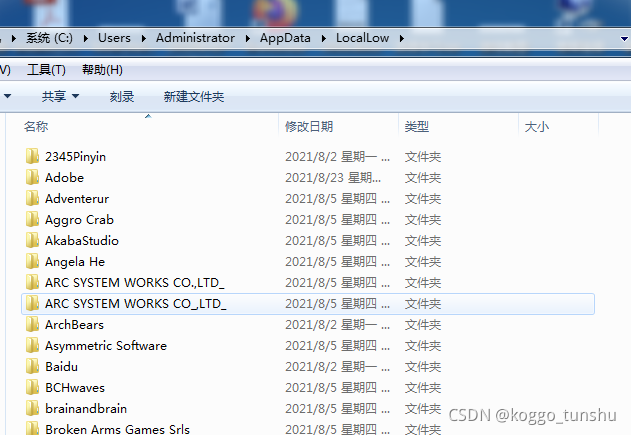
Task: Select the Adobe folder name
Action: [x=64, y=177]
